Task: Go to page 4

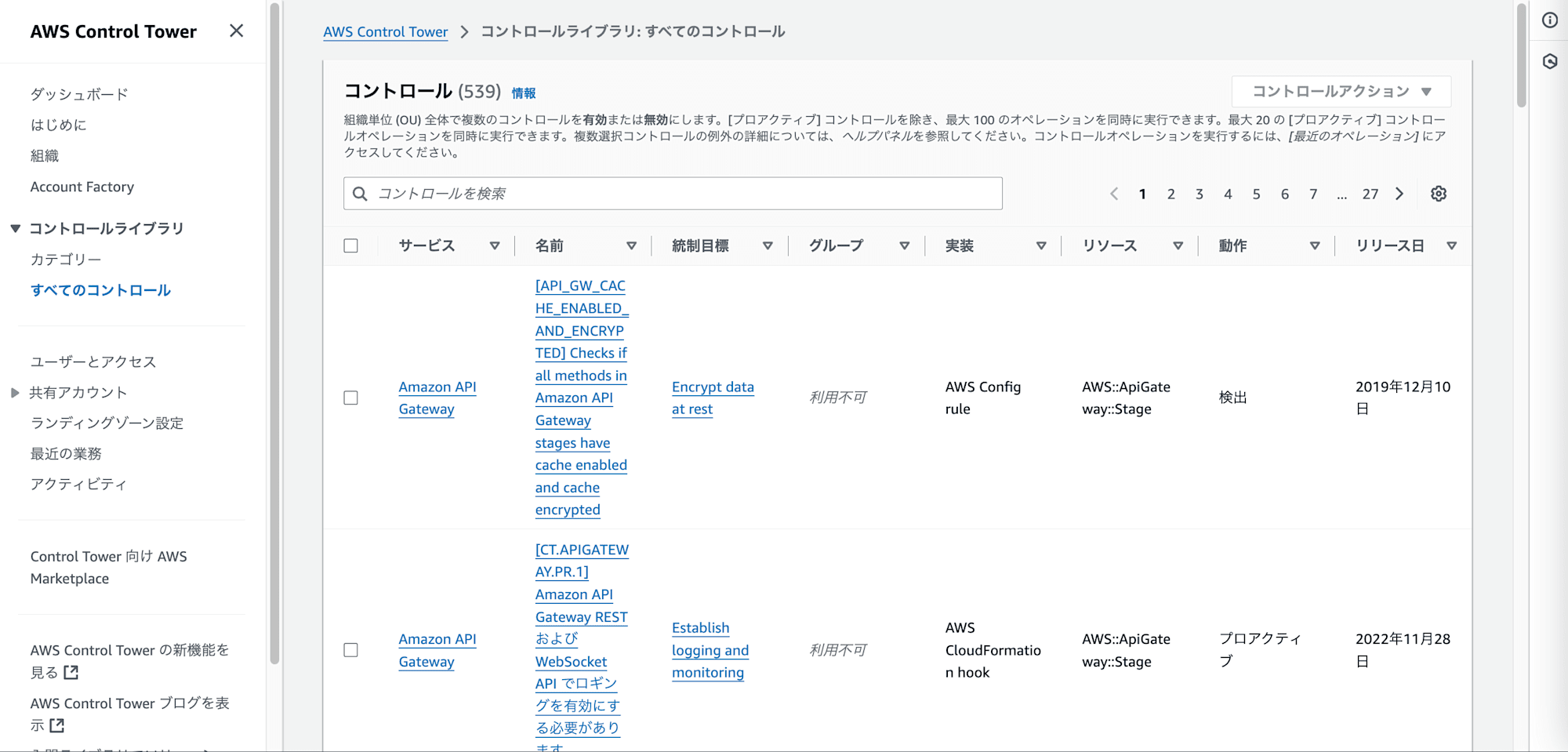Action: point(1228,194)
